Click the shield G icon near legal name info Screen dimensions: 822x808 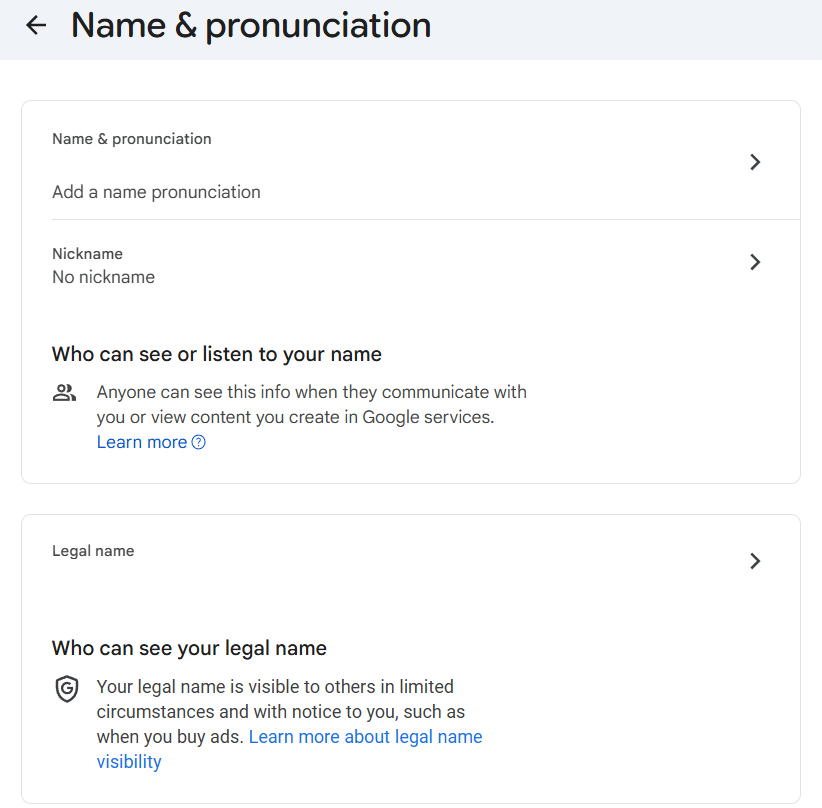coord(66,689)
